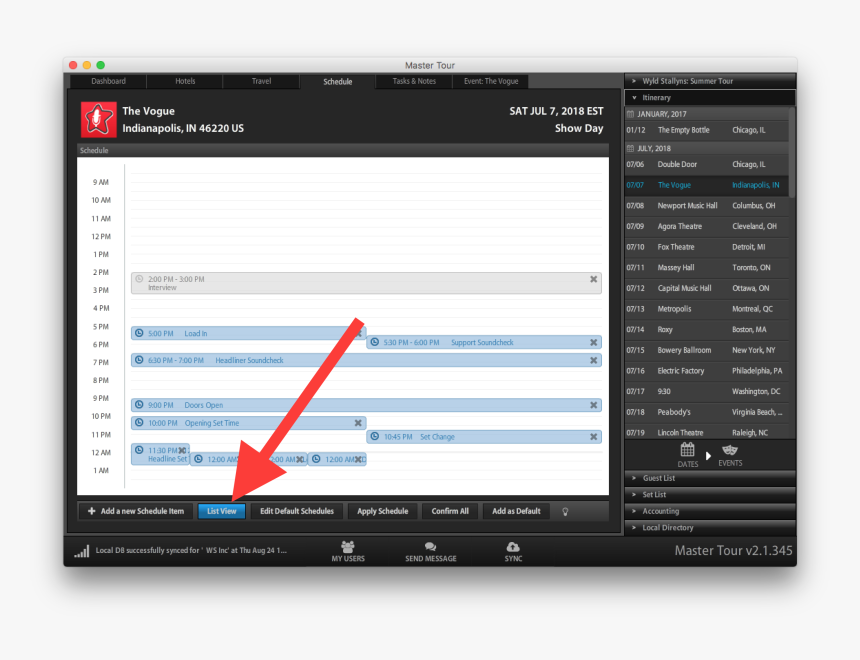The width and height of the screenshot is (860, 660).
Task: Click Confirm All
Action: [450, 511]
